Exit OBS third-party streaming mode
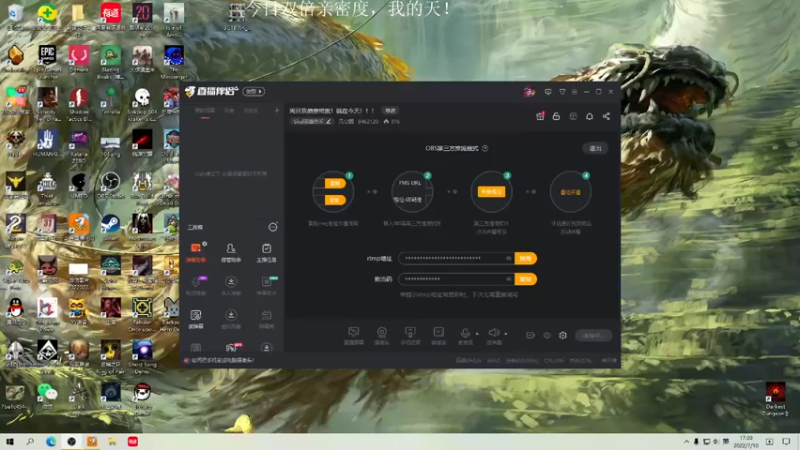Image resolution: width=800 pixels, height=450 pixels. point(595,148)
